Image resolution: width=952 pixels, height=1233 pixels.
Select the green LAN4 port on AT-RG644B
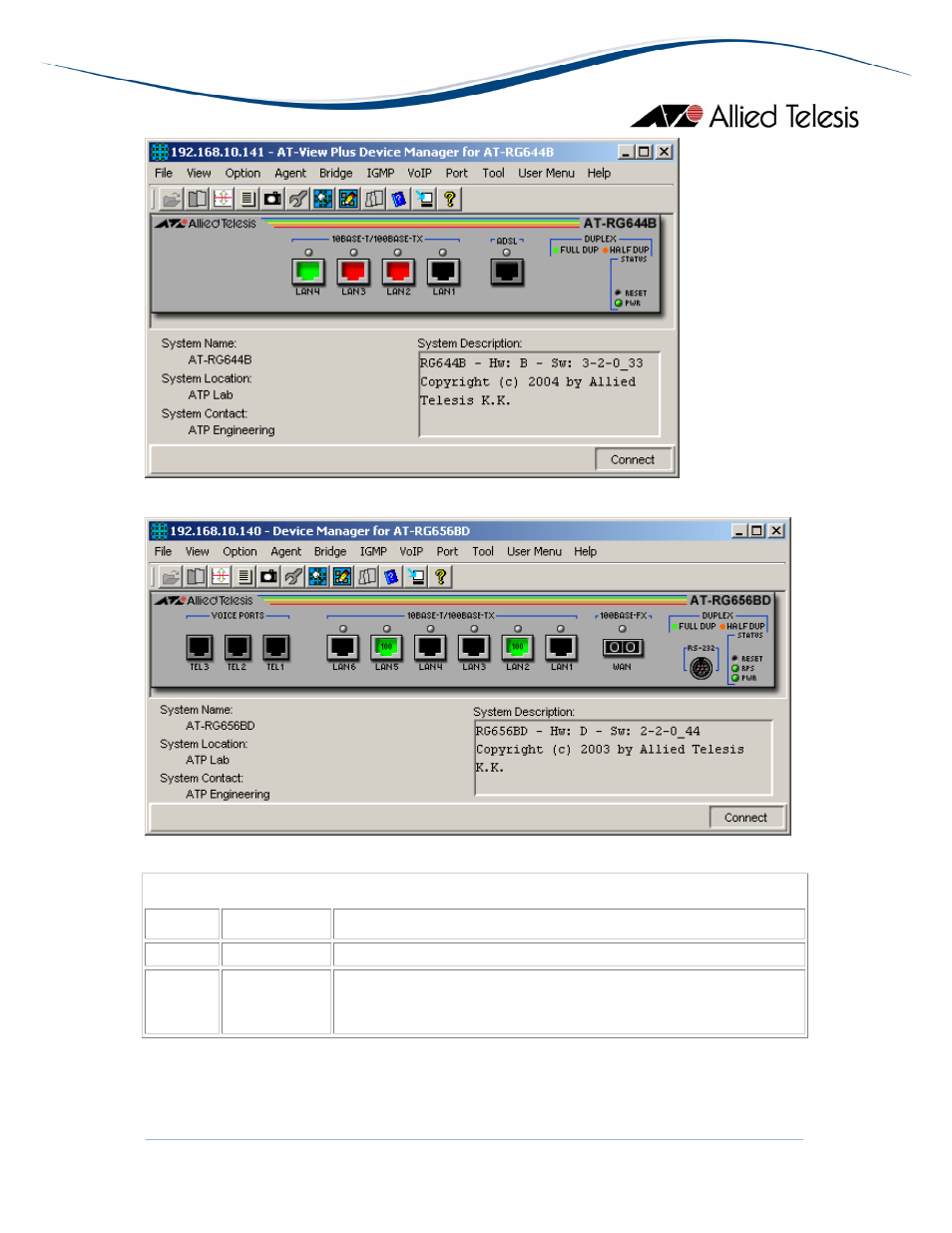(308, 271)
